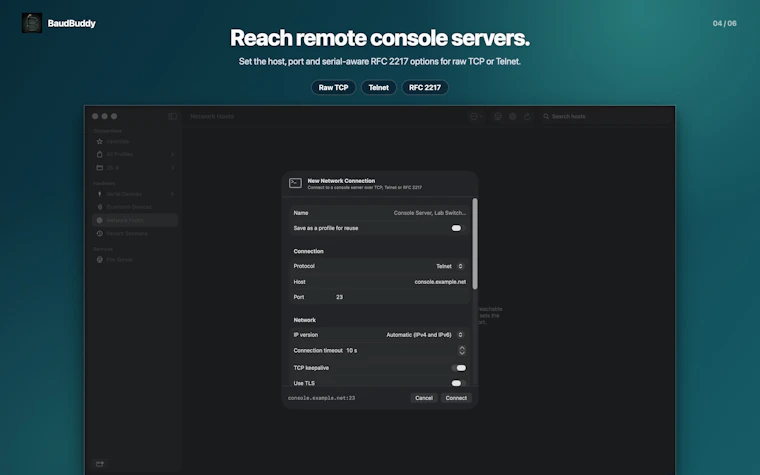Select All Profiles in the sidebar
This screenshot has width=760, height=475.
(135, 154)
